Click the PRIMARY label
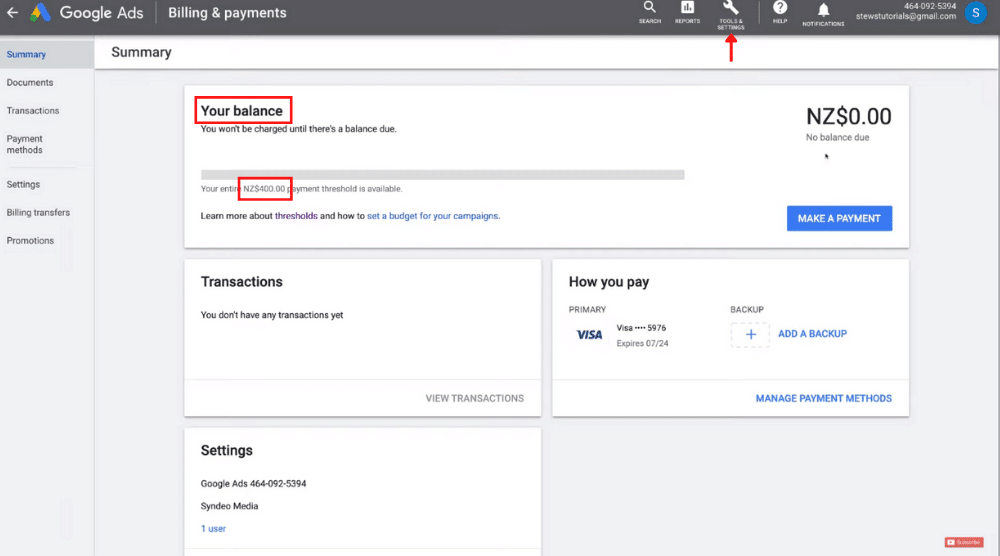Screen dimensions: 1000x556 click(587, 310)
